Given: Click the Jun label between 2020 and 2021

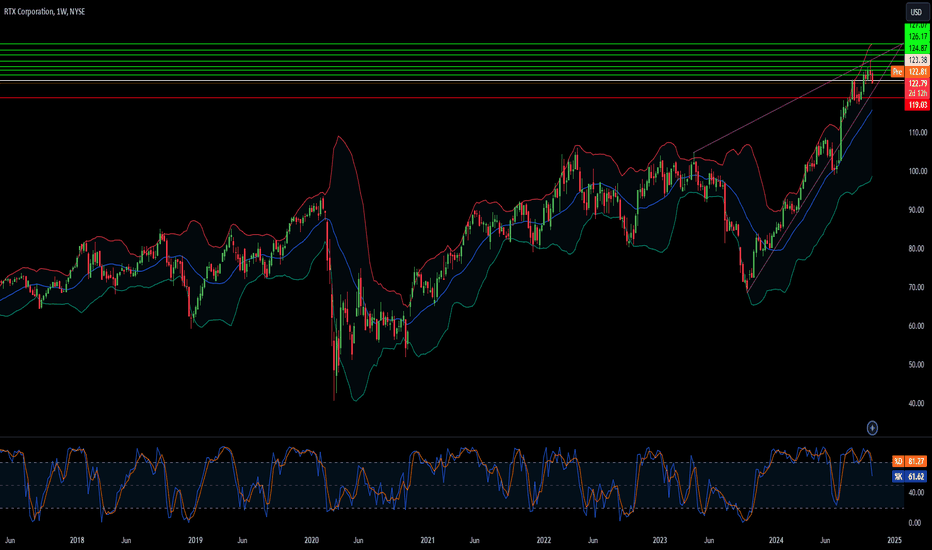Looking at the screenshot, I should (358, 540).
